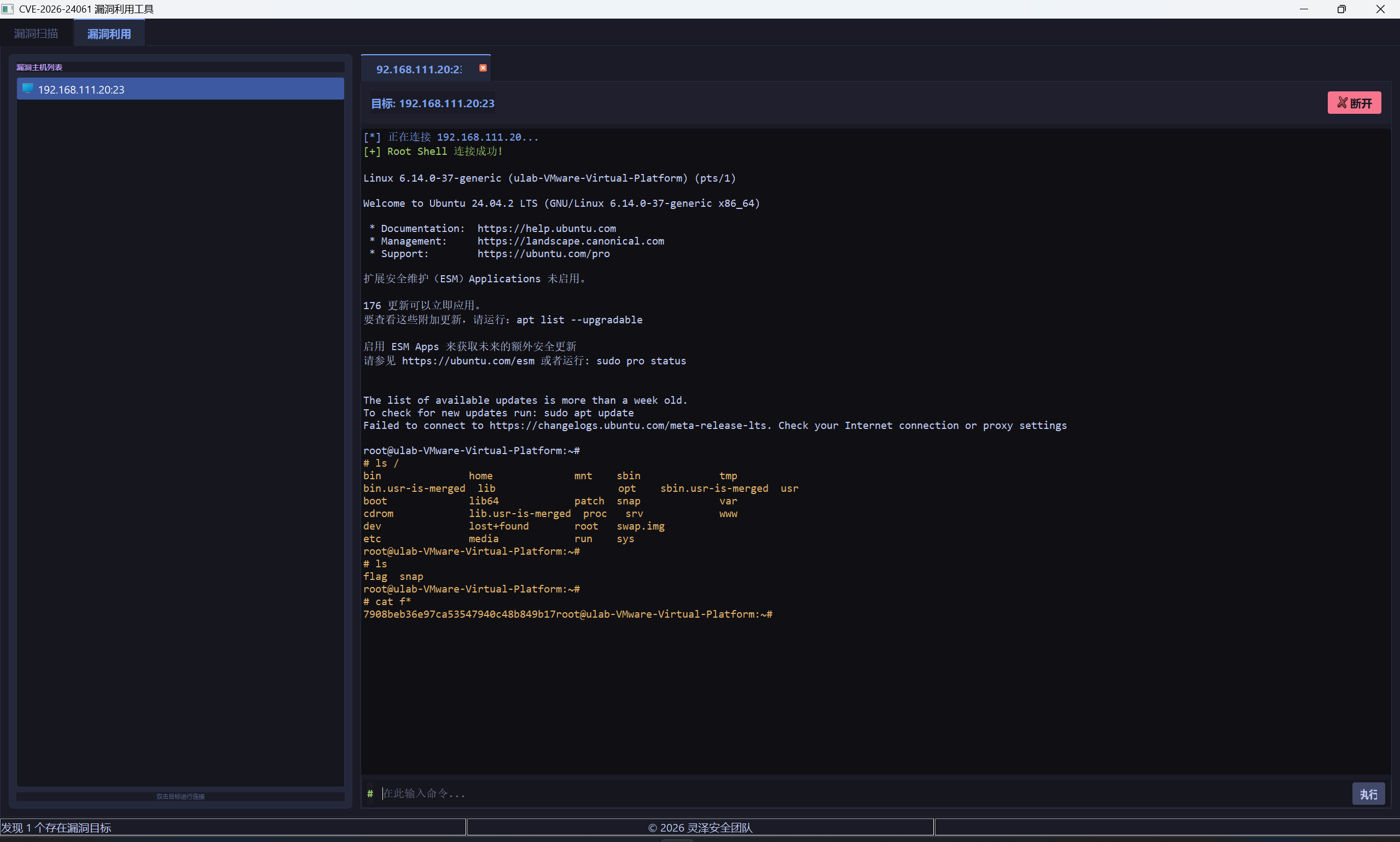The height and width of the screenshot is (842, 1400).
Task: Click the 漏洞主机列表 panel header
Action: [x=40, y=67]
